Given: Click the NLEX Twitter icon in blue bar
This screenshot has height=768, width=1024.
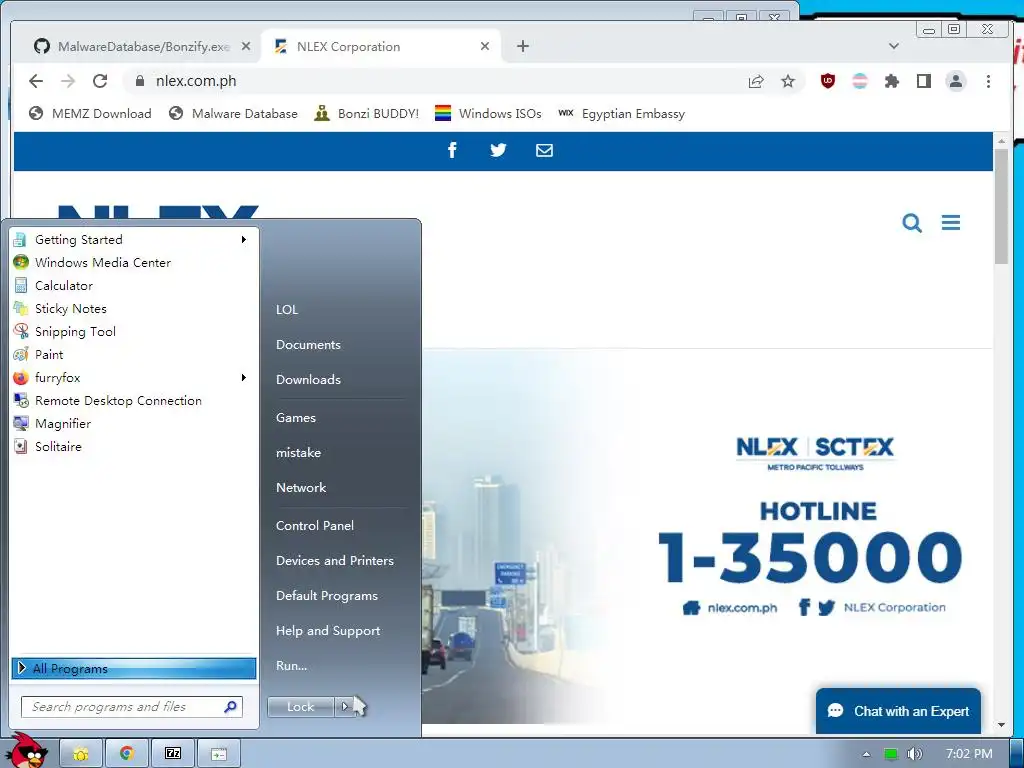Looking at the screenshot, I should pyautogui.click(x=498, y=150).
